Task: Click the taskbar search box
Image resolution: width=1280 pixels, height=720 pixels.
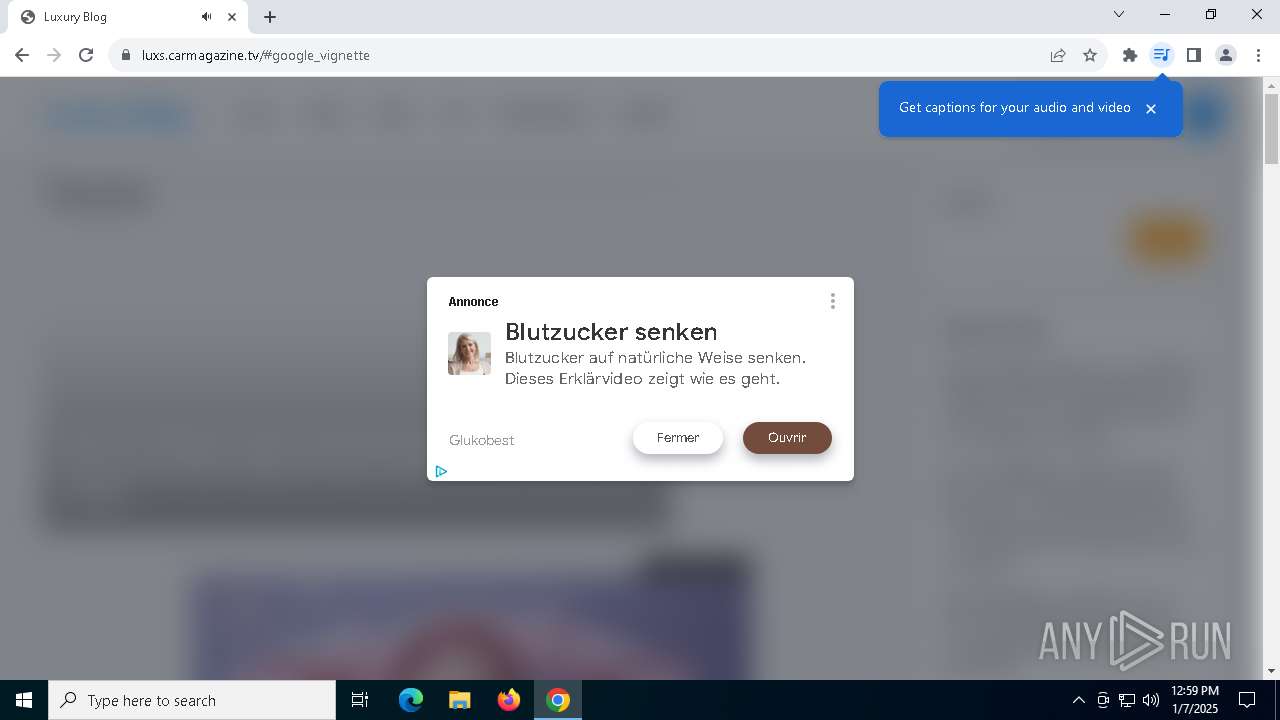Action: [192, 700]
